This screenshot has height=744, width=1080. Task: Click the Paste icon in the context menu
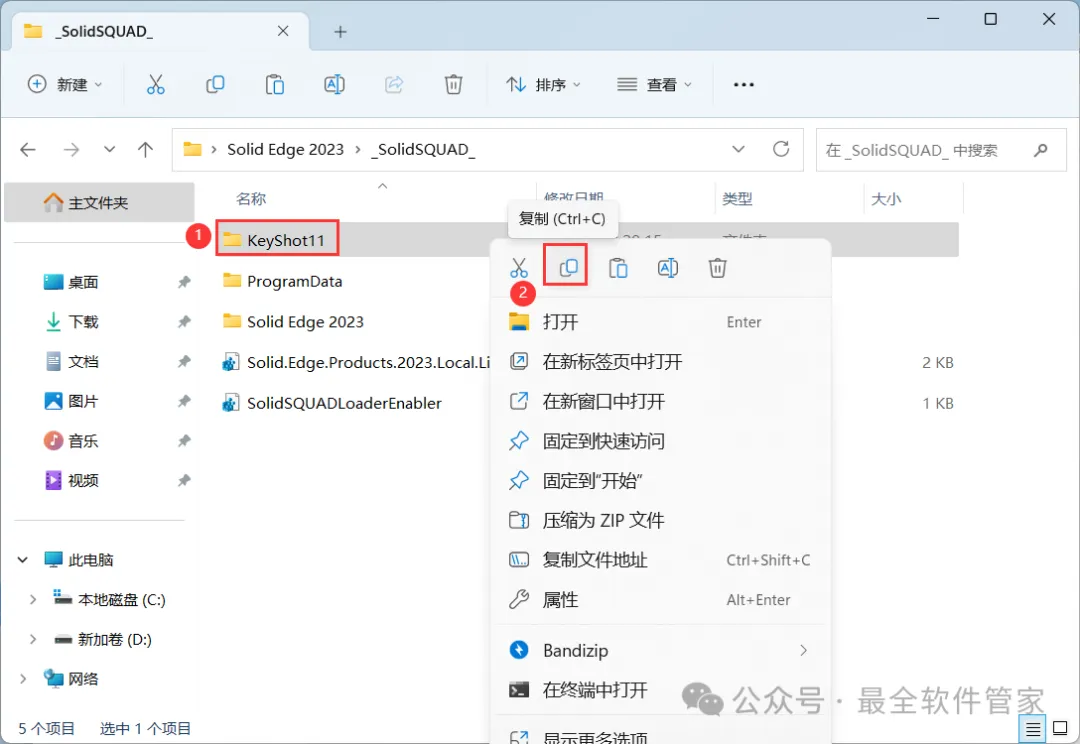[x=618, y=267]
